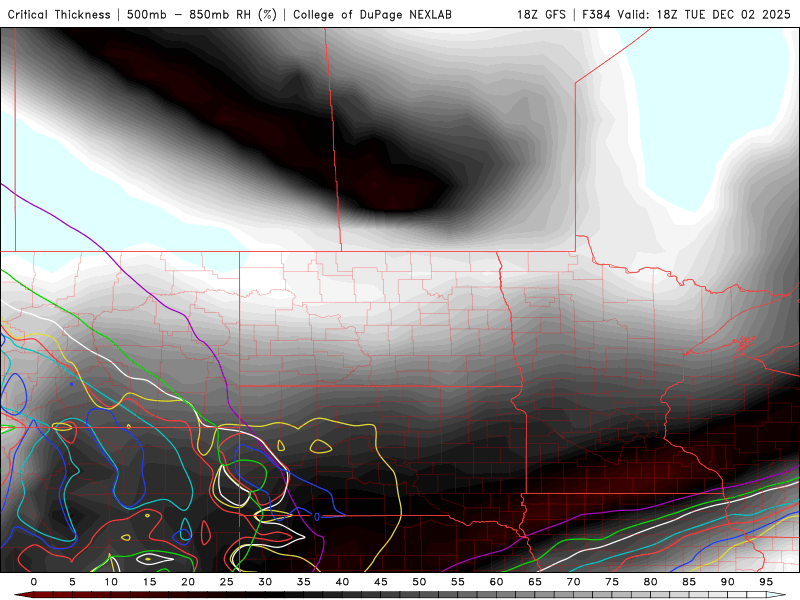800x600 pixels.
Task: Click the "85" colorbar scale label
Action: 689,582
